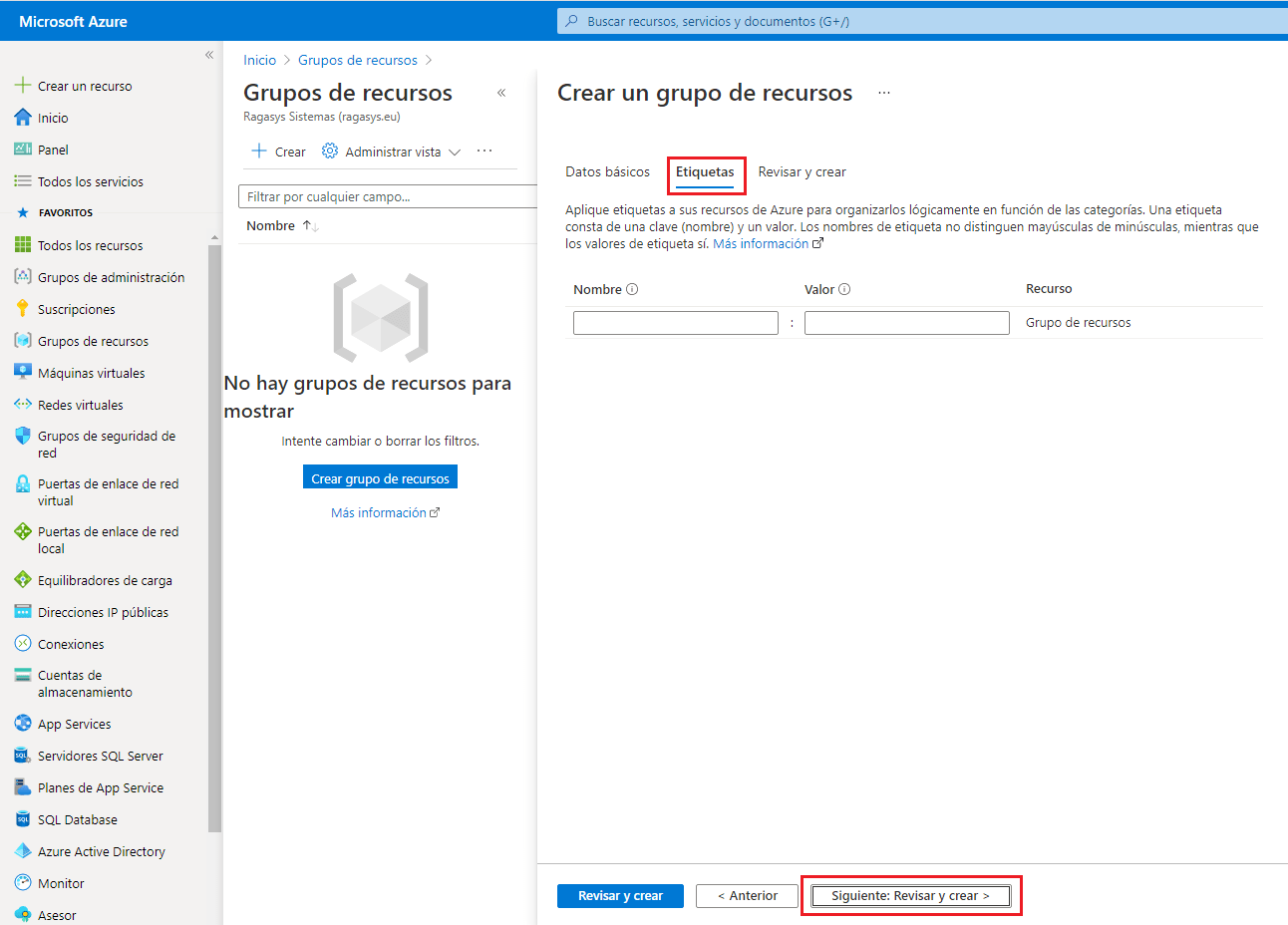
Task: Click the top search bar Buscar recursos
Action: 922,21
